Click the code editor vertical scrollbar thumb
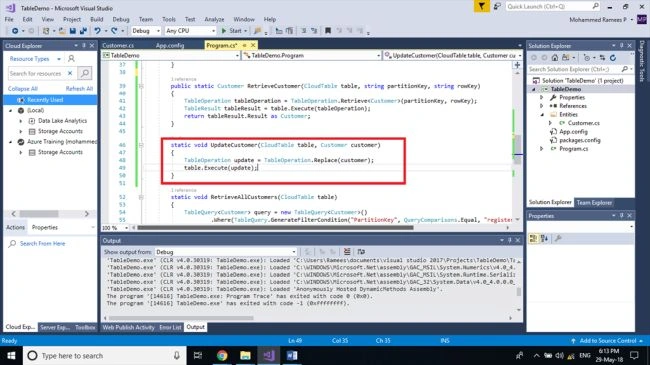This screenshot has width=650, height=365. coord(517,148)
